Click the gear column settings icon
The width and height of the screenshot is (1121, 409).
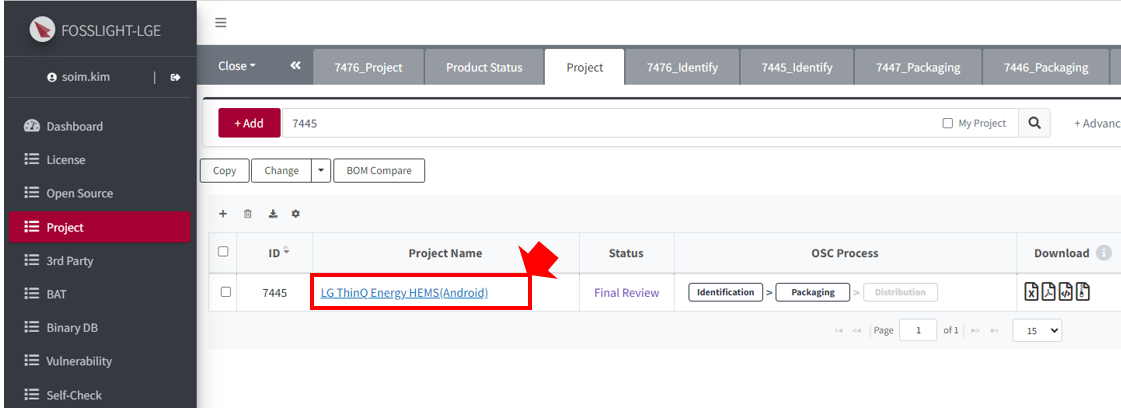[x=296, y=214]
